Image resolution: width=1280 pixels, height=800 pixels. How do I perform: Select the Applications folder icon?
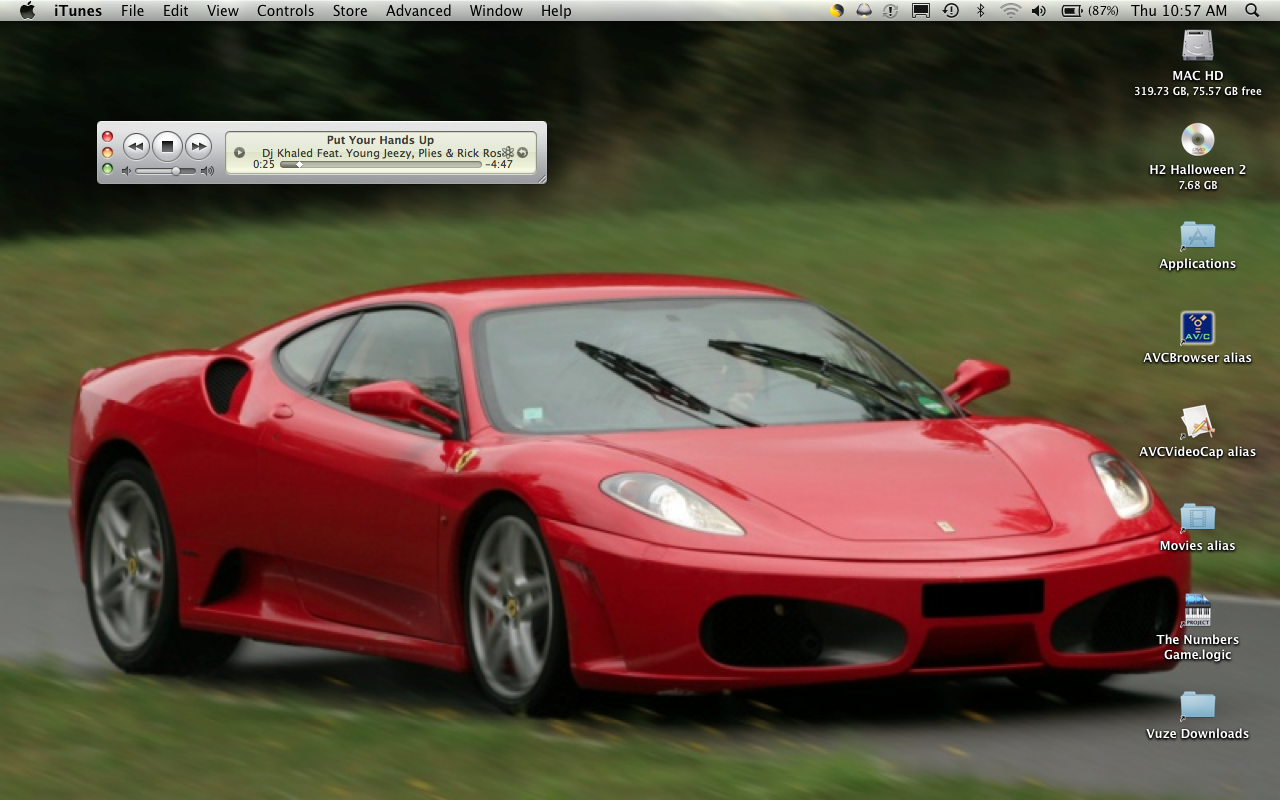point(1198,234)
